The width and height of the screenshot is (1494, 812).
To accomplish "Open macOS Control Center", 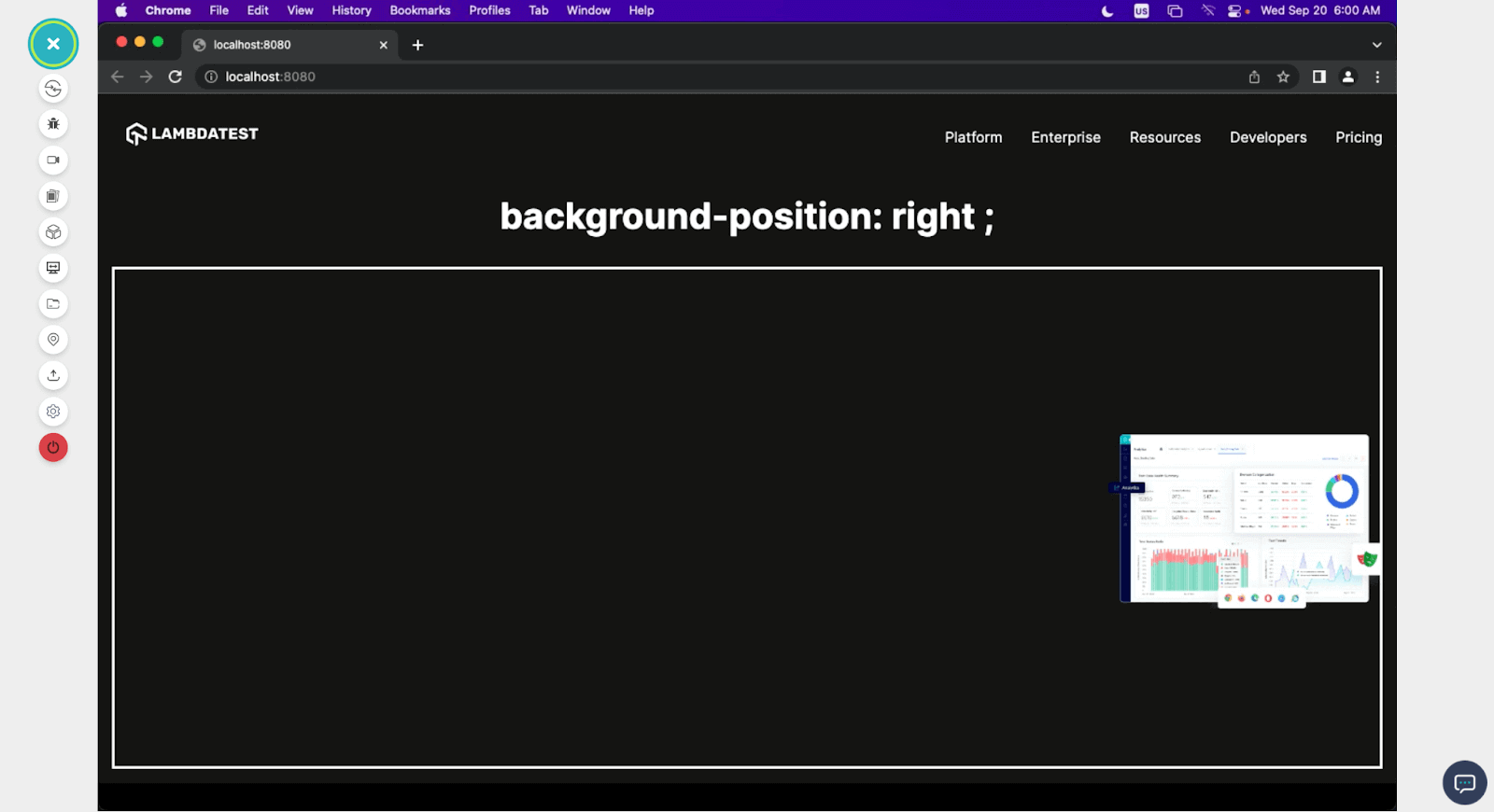I will coord(1236,11).
